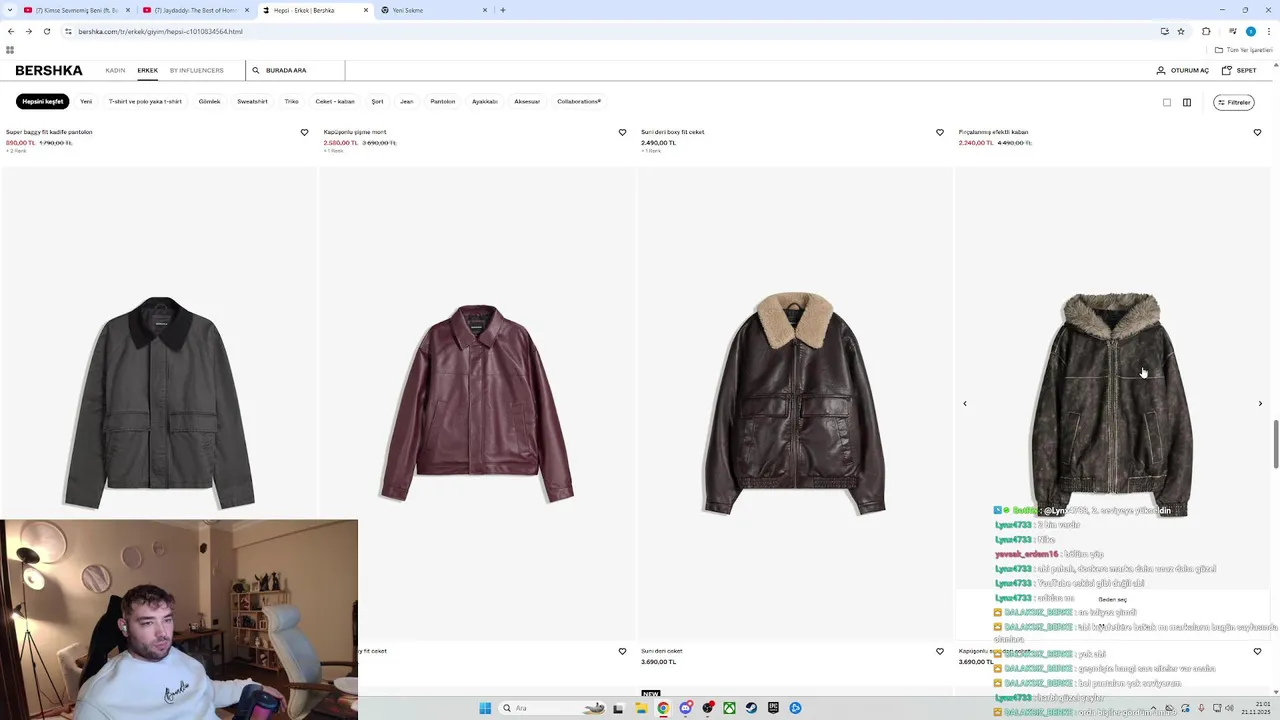Switch to the Yeni Sekme tab

coord(434,10)
